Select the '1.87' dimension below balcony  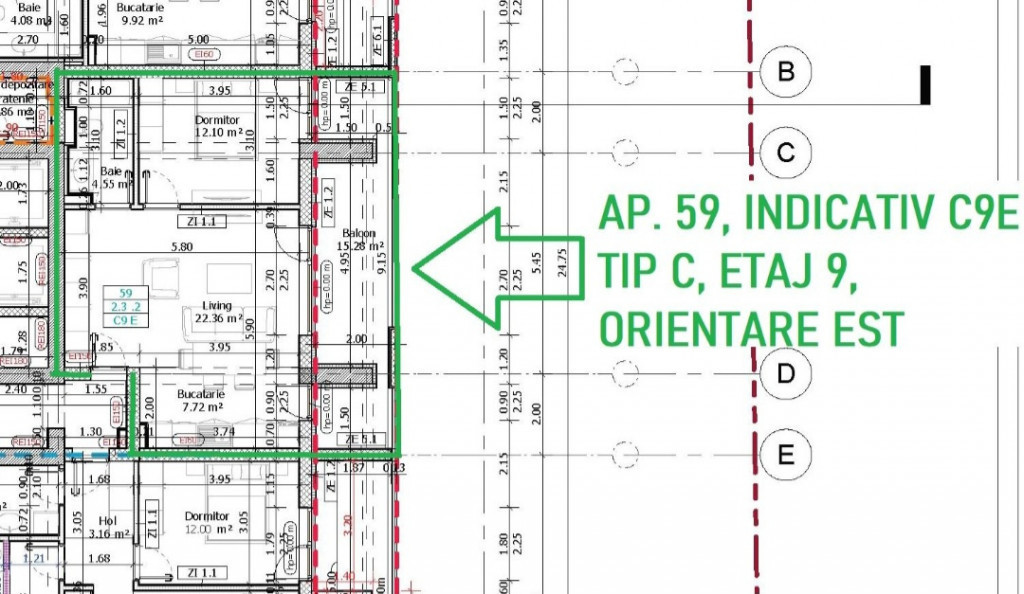(353, 467)
